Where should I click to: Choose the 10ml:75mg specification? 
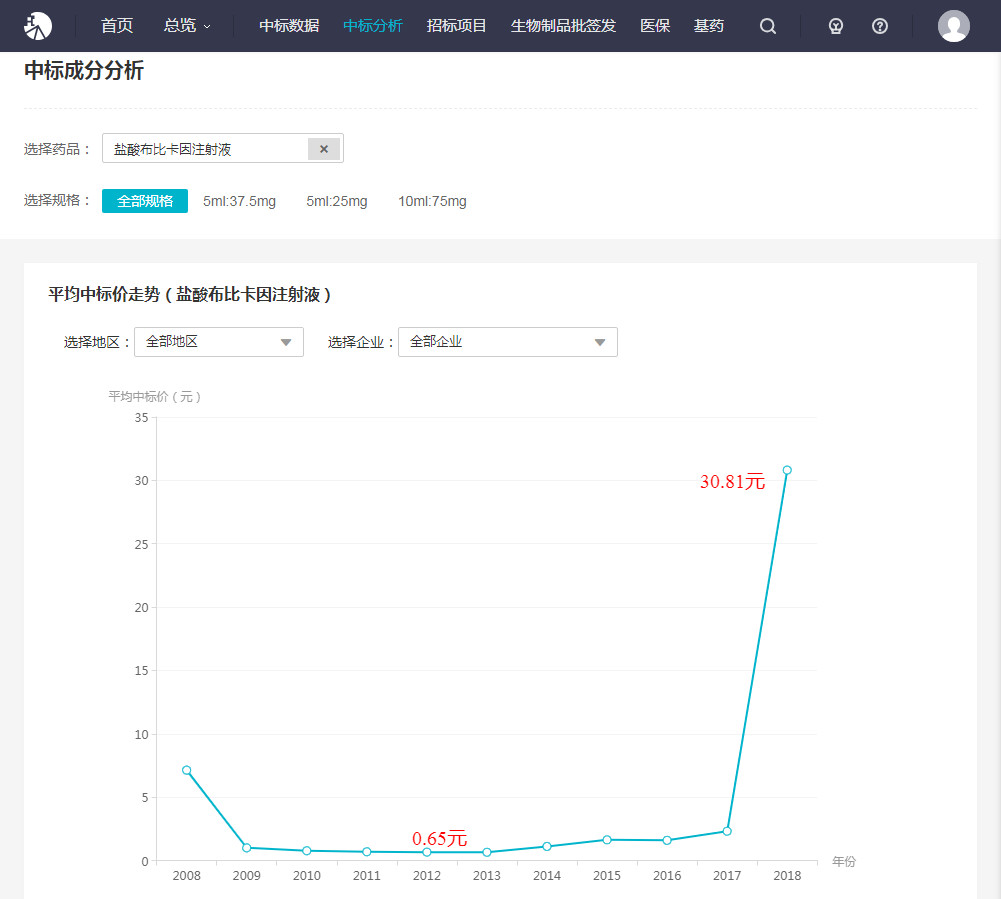[432, 201]
